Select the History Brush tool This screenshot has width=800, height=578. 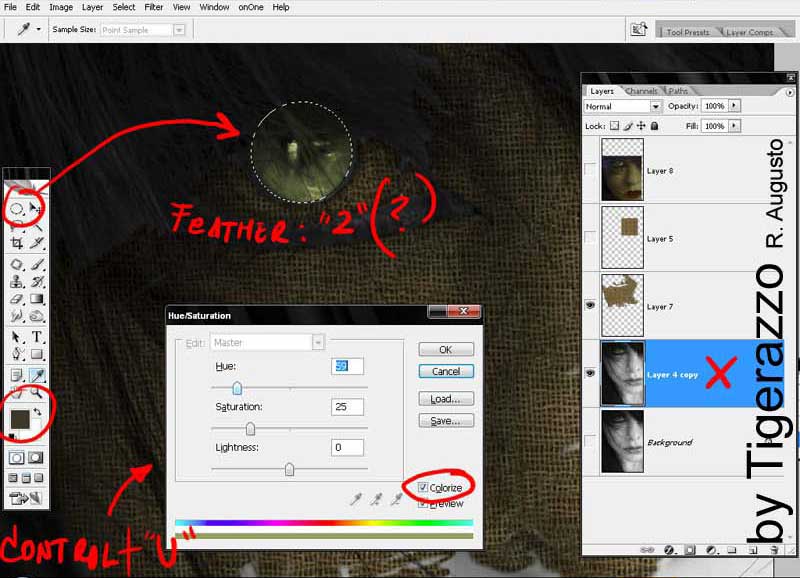pyautogui.click(x=36, y=282)
